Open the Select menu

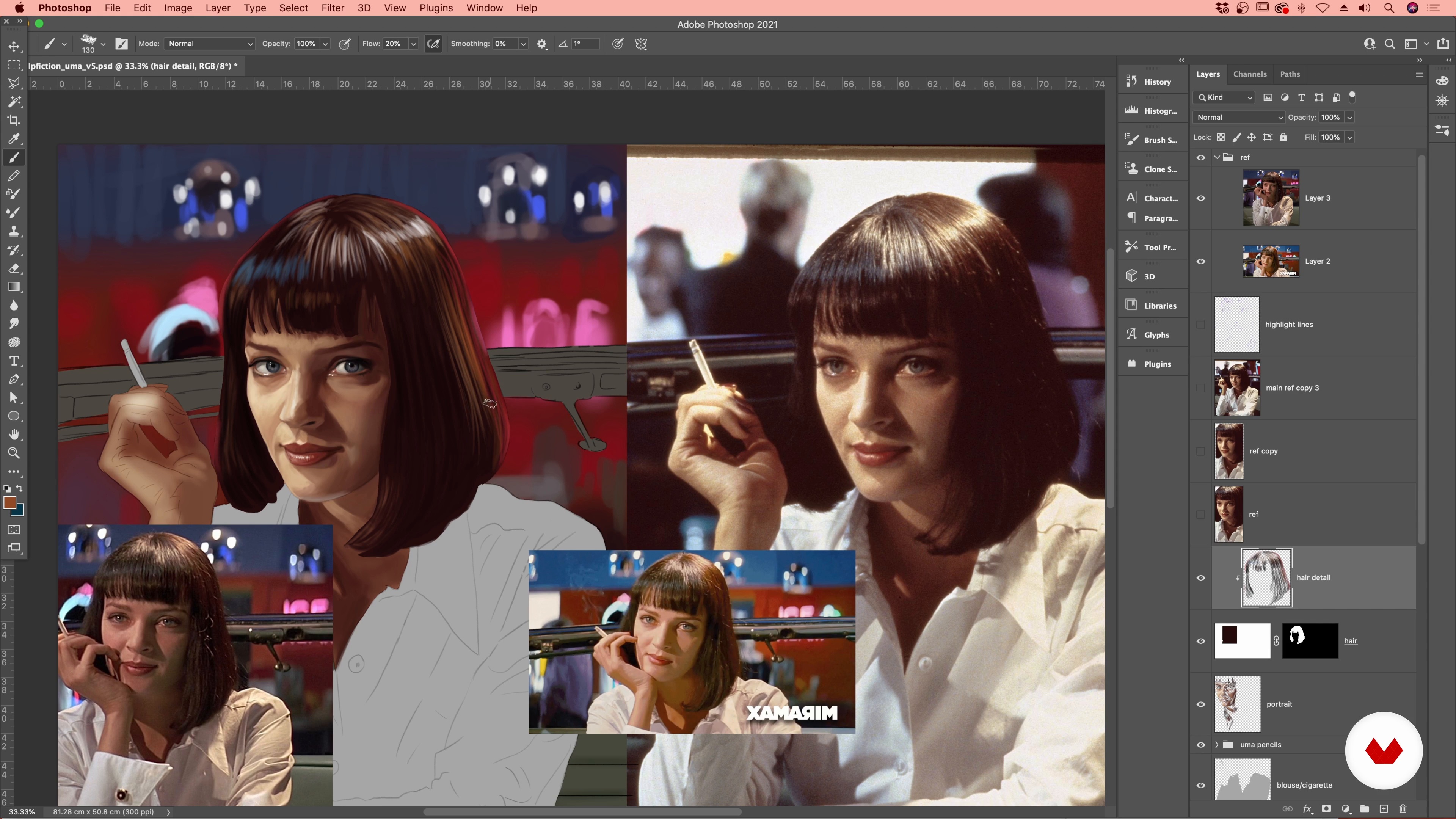pyautogui.click(x=293, y=8)
